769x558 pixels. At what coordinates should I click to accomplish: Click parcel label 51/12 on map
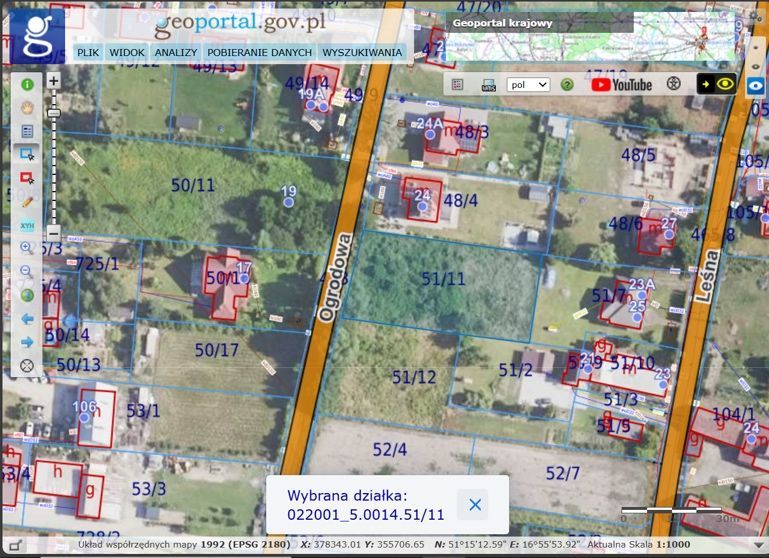tap(414, 377)
